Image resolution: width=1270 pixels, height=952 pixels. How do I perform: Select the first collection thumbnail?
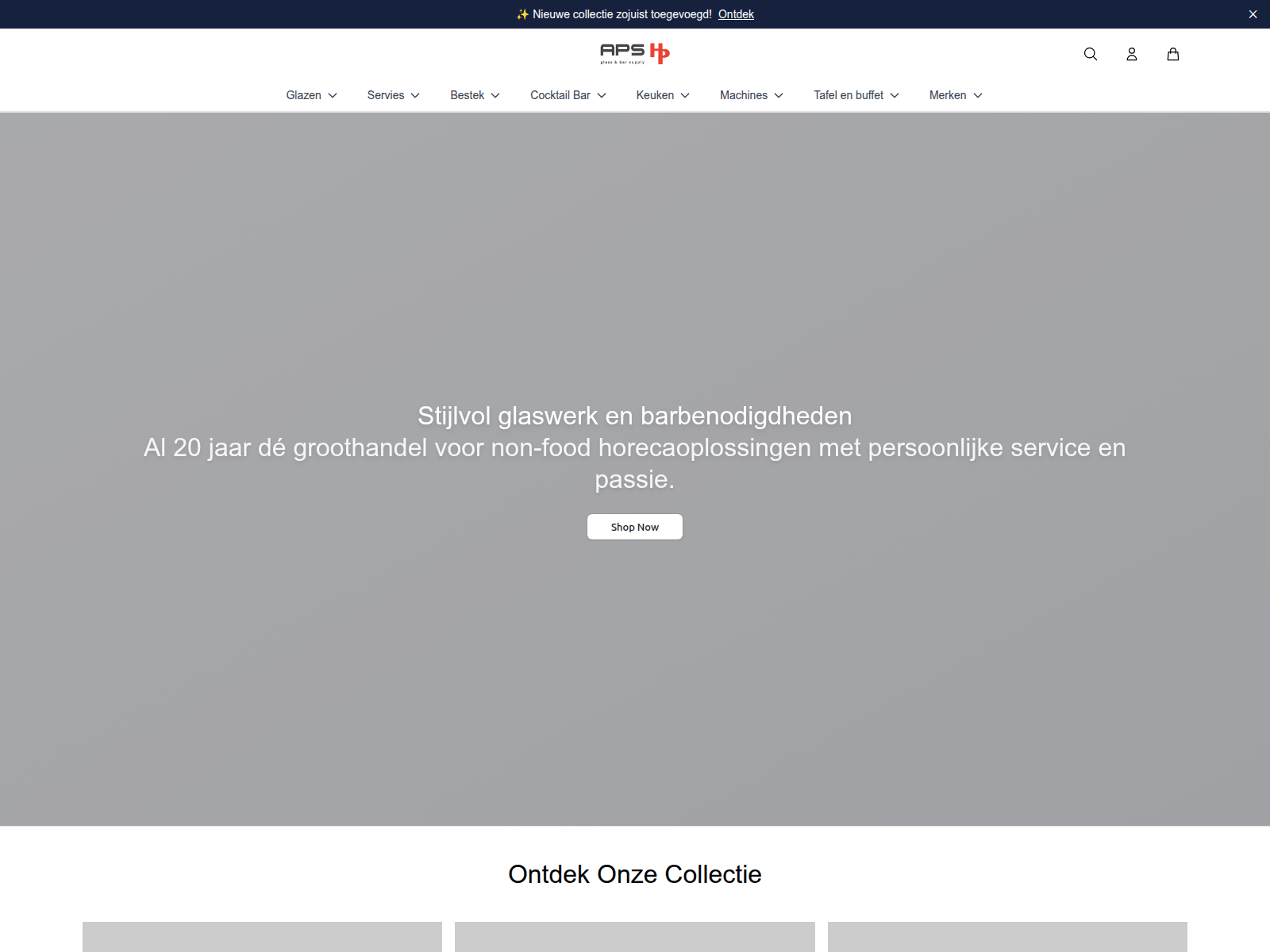coord(262,937)
